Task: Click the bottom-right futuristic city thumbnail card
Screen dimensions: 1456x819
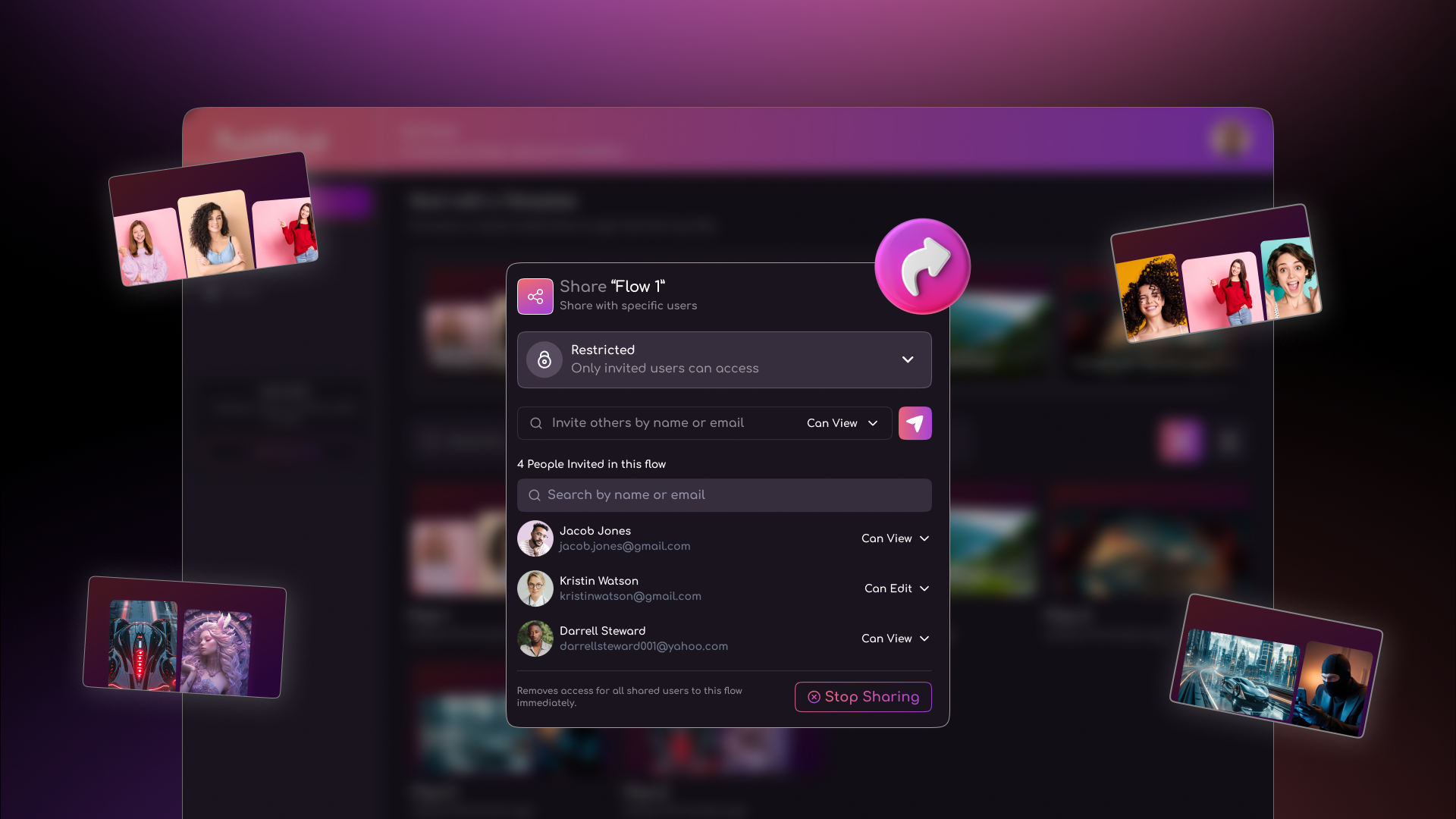Action: [1276, 666]
